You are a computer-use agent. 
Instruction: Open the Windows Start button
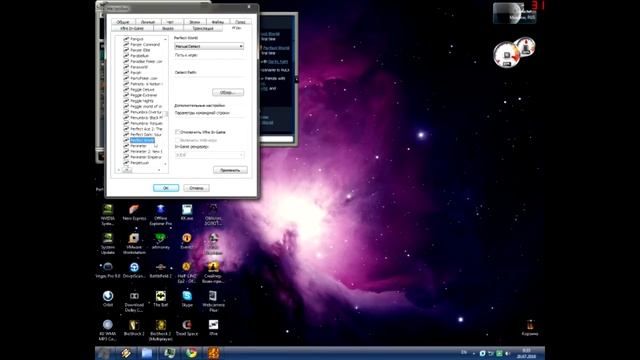click(x=105, y=353)
